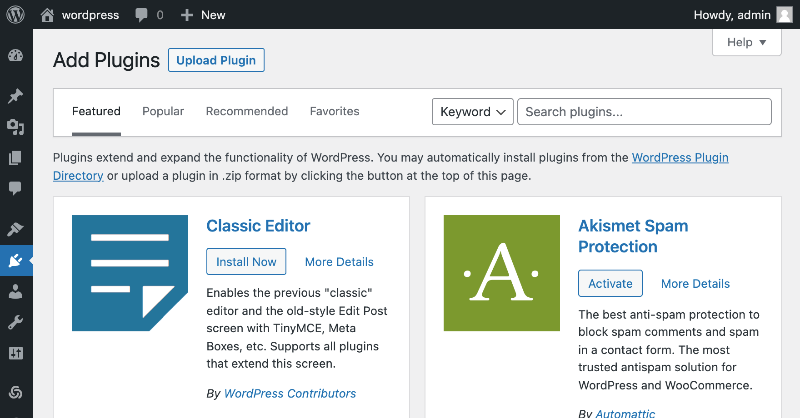Open Appearance brush sidebar icon
This screenshot has height=418, width=800.
(16, 229)
